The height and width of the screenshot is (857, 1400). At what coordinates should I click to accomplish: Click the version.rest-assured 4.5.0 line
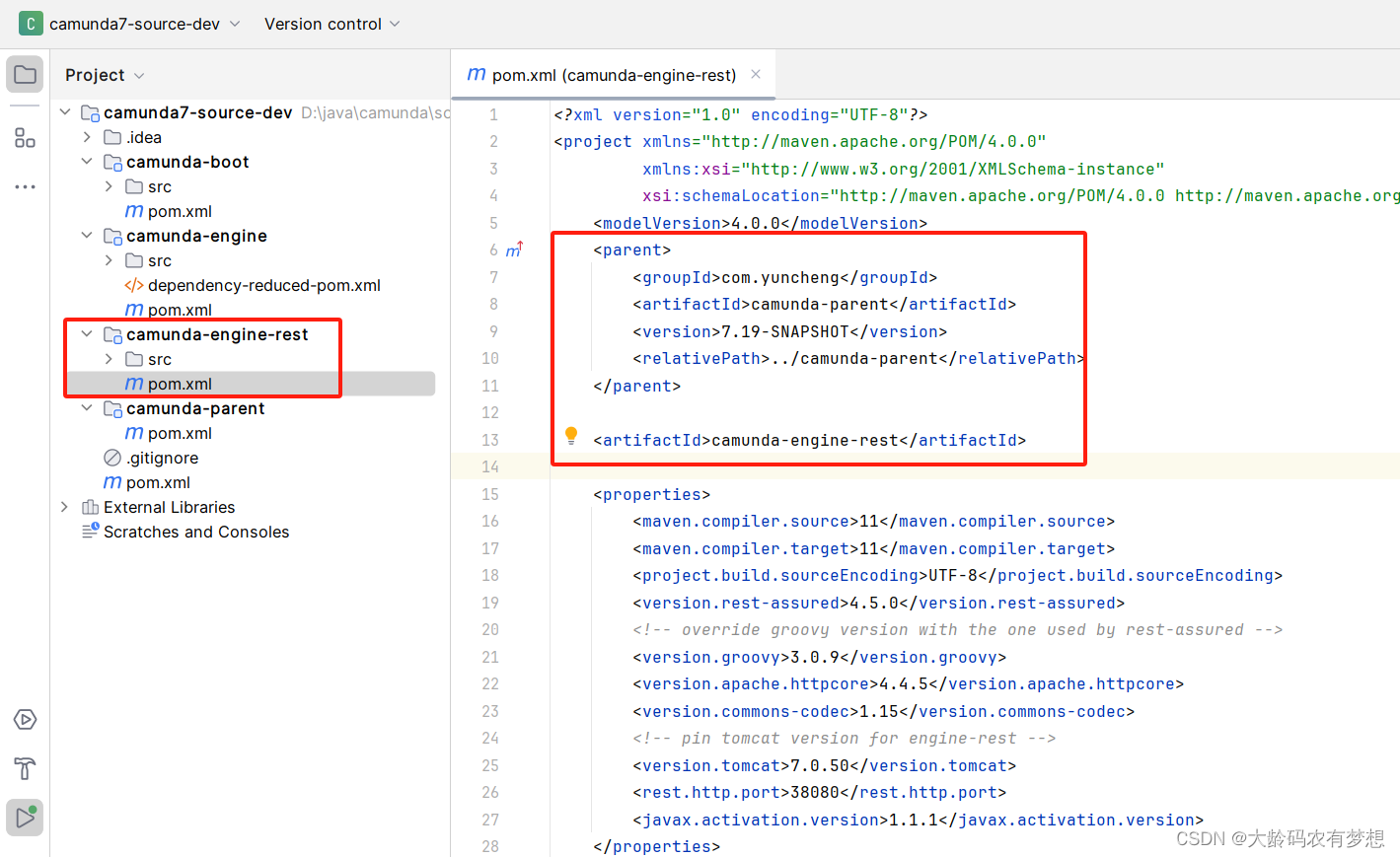(878, 603)
